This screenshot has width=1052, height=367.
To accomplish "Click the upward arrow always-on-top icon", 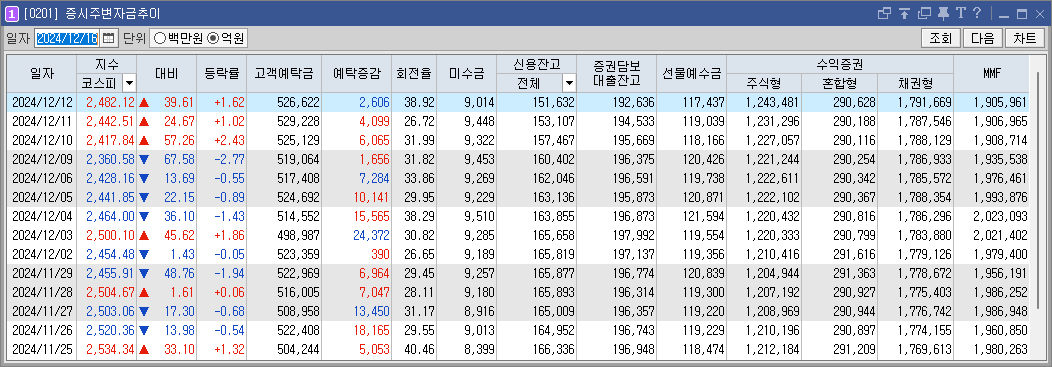I will click(x=904, y=13).
